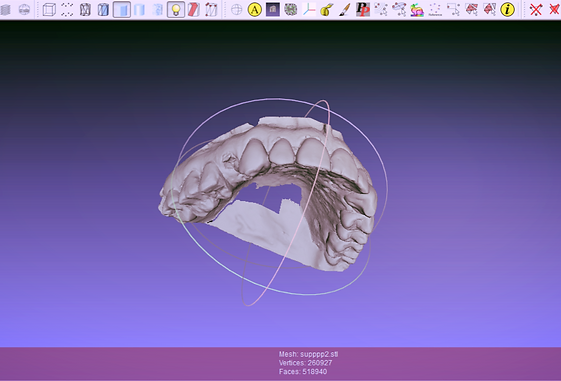Click the yellow 'A' annotation icon

pyautogui.click(x=254, y=10)
